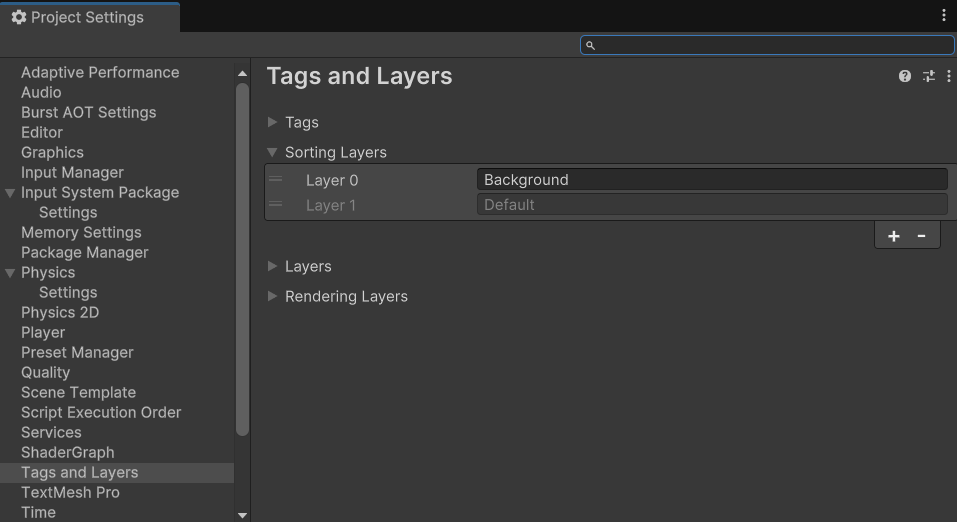Image resolution: width=957 pixels, height=522 pixels.
Task: Open the Tags and Layers kebab menu
Action: coord(948,76)
